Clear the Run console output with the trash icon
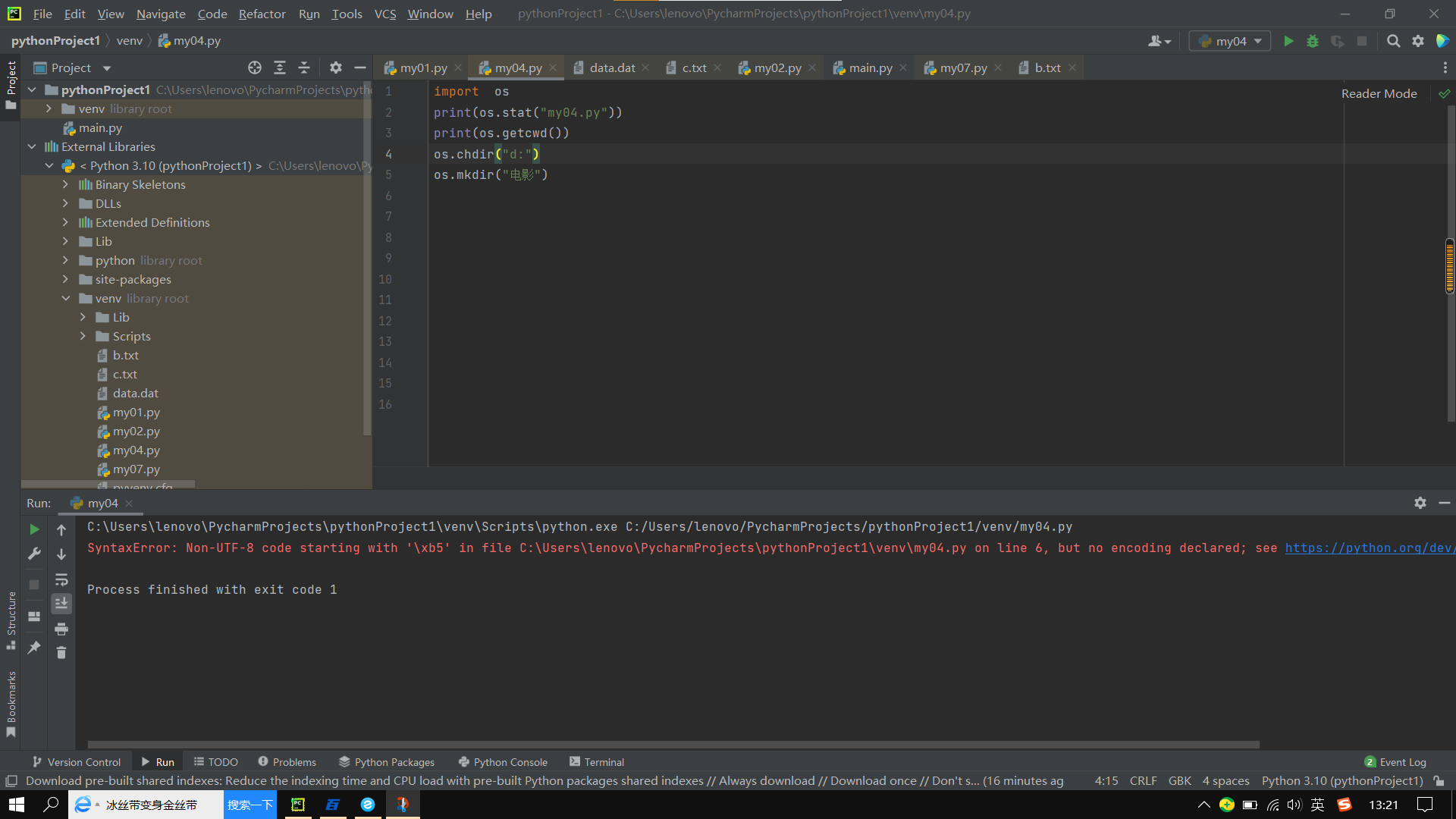Viewport: 1456px width, 819px height. [61, 652]
